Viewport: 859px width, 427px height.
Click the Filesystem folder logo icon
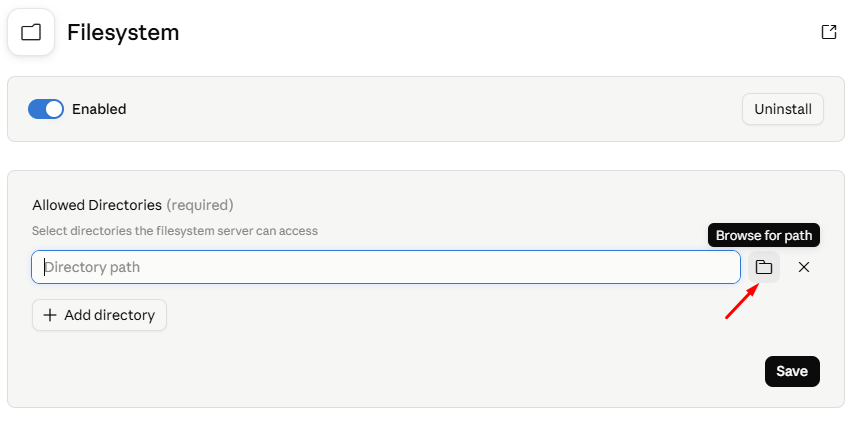coord(31,32)
